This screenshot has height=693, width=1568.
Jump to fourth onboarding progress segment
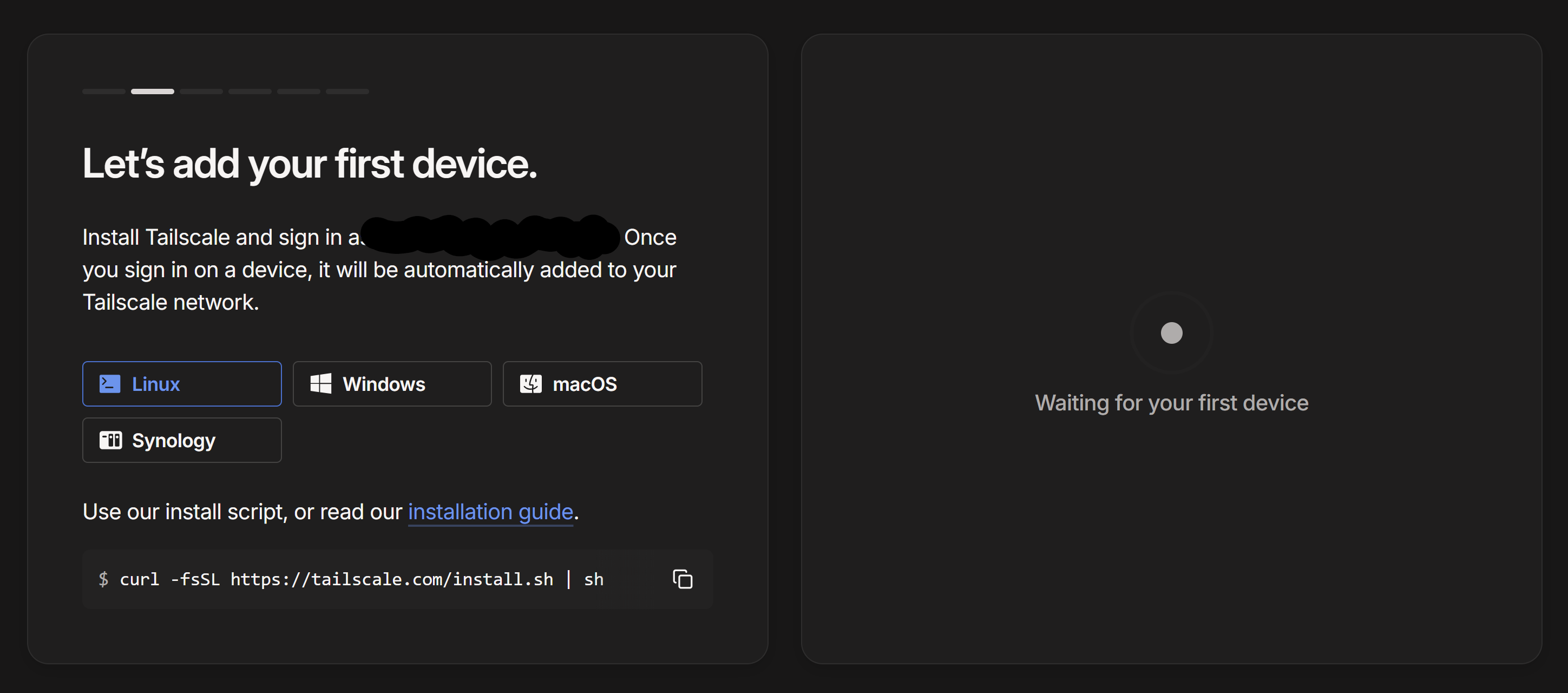coord(250,91)
